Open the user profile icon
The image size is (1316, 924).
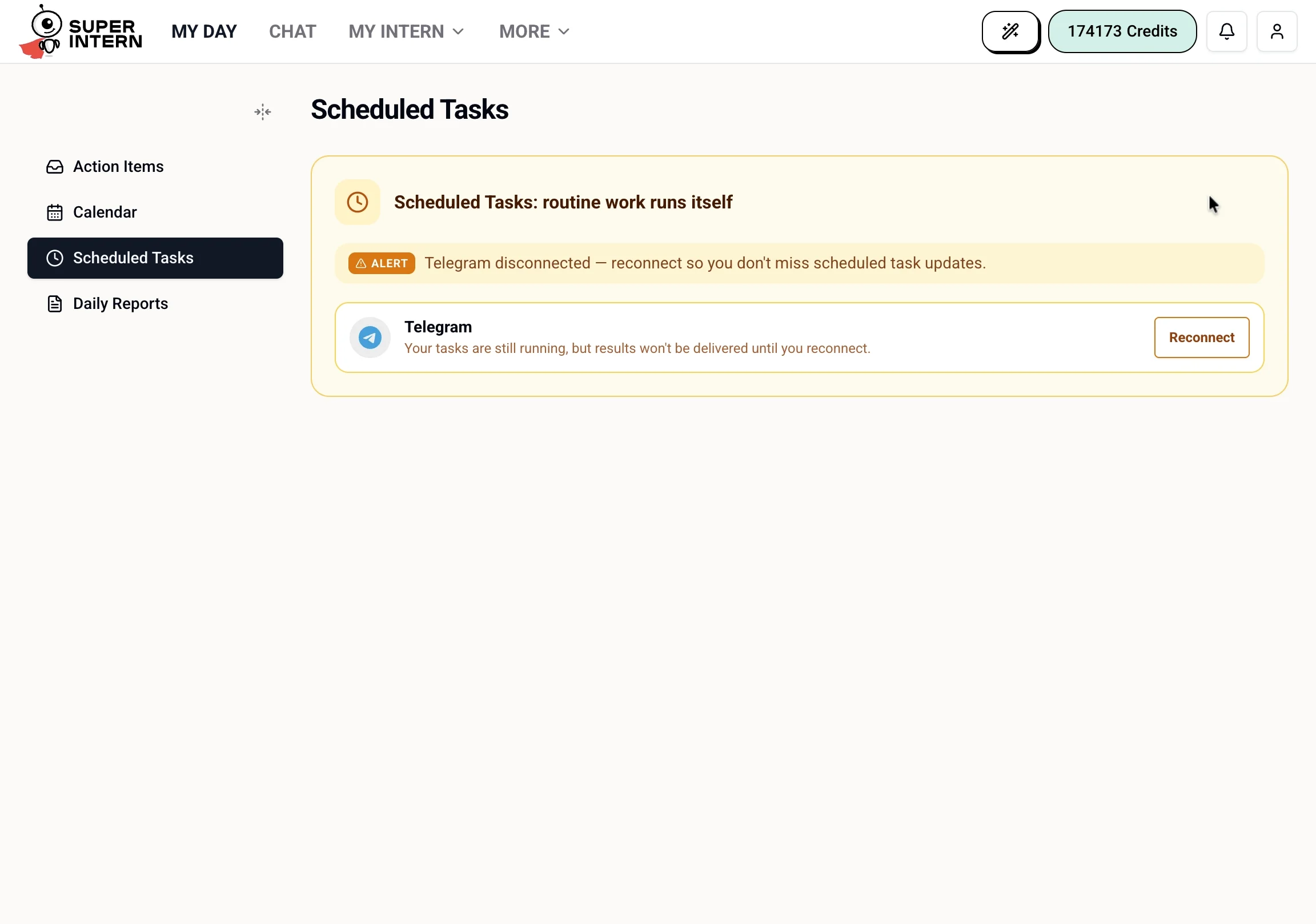point(1277,31)
